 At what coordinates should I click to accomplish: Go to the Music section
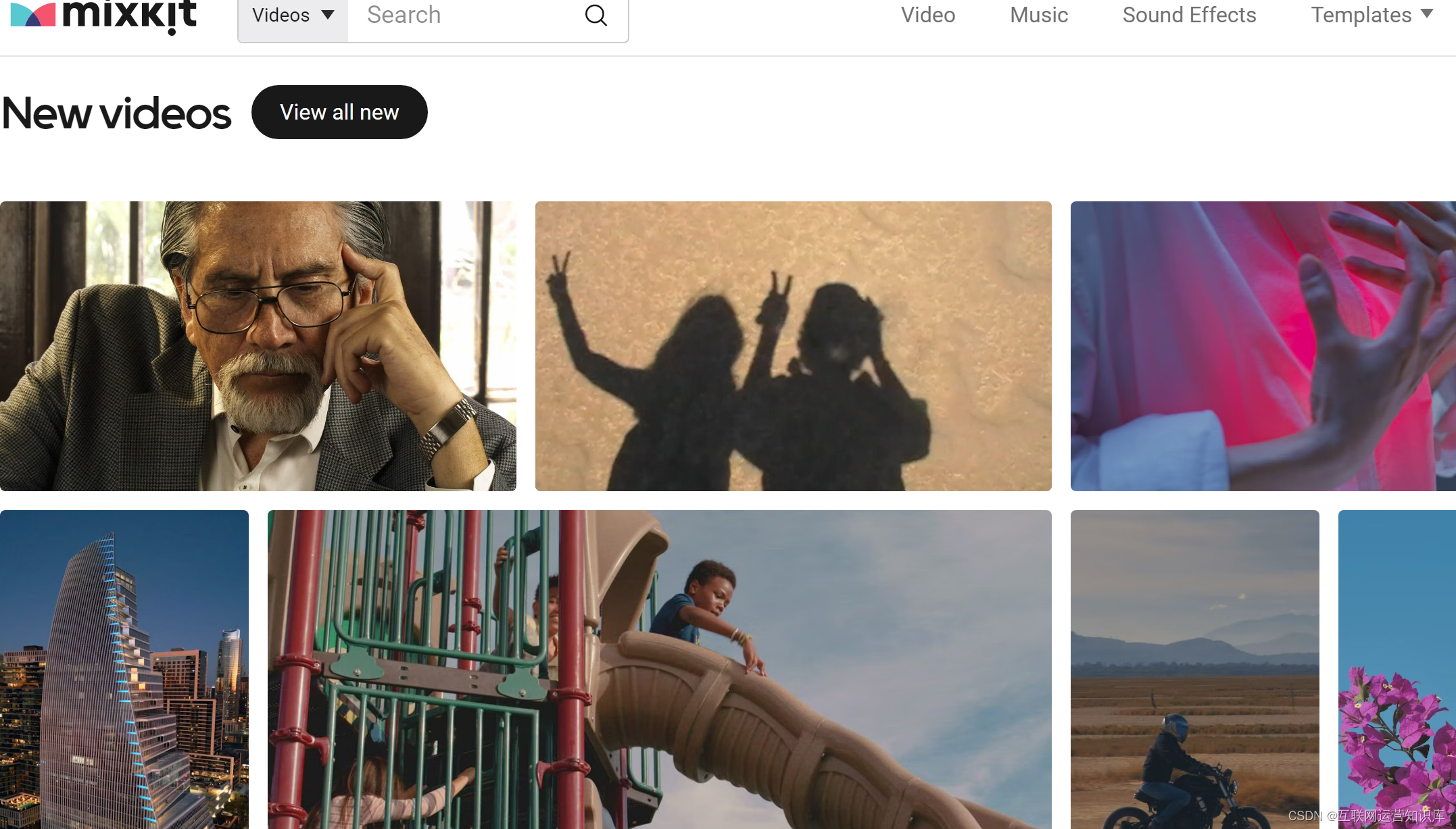point(1038,15)
